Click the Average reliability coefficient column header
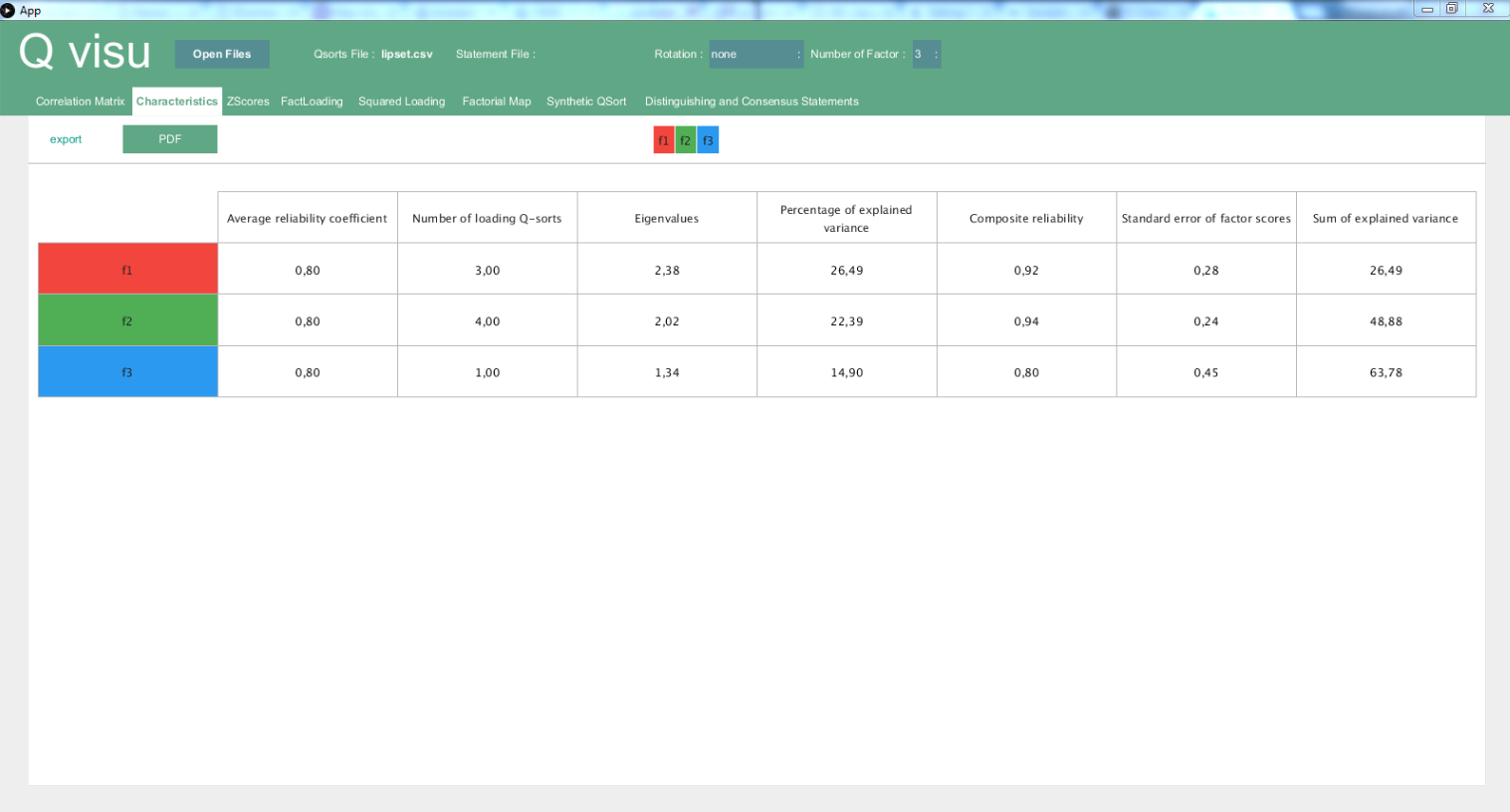 tap(308, 218)
